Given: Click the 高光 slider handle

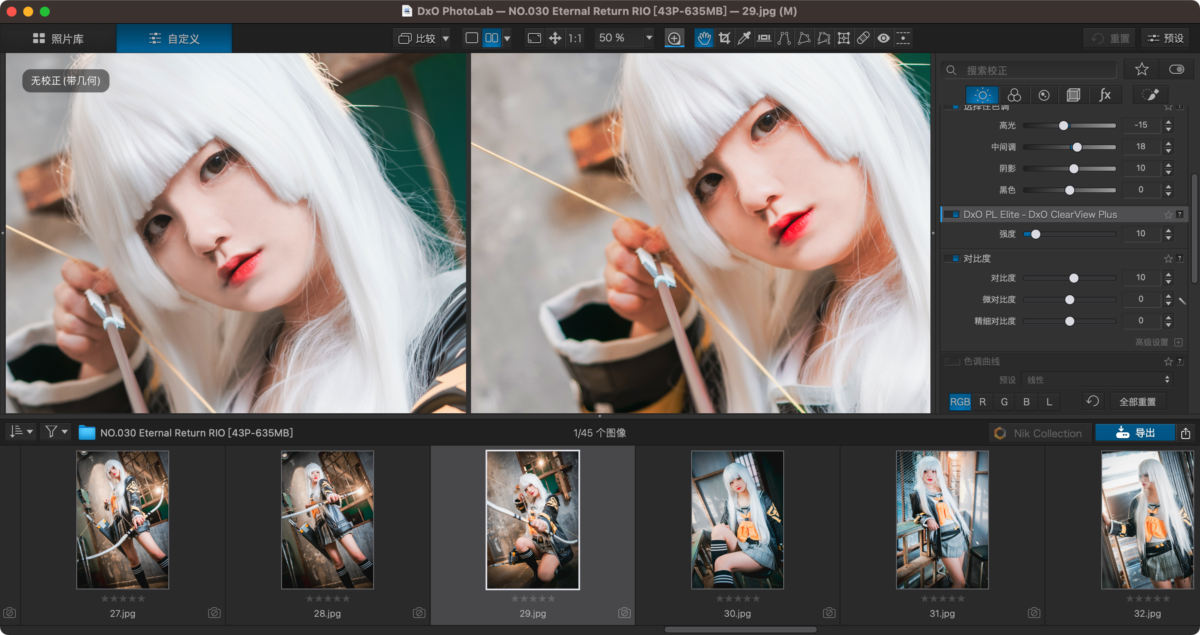Looking at the screenshot, I should (1063, 126).
